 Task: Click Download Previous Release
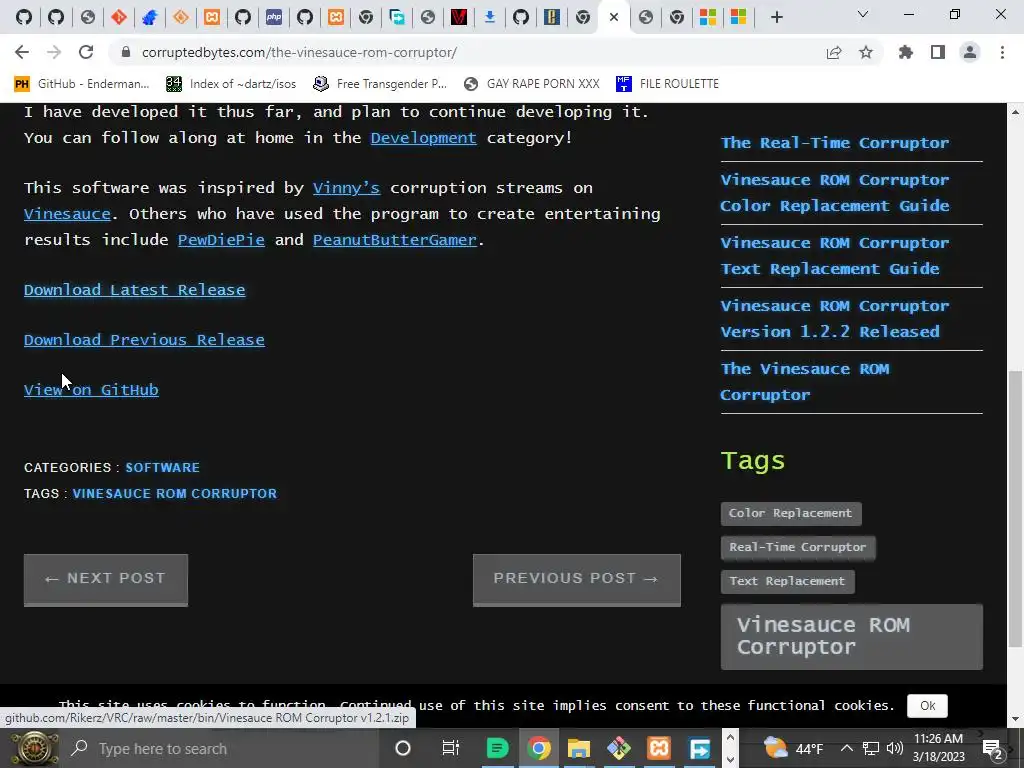(x=144, y=340)
